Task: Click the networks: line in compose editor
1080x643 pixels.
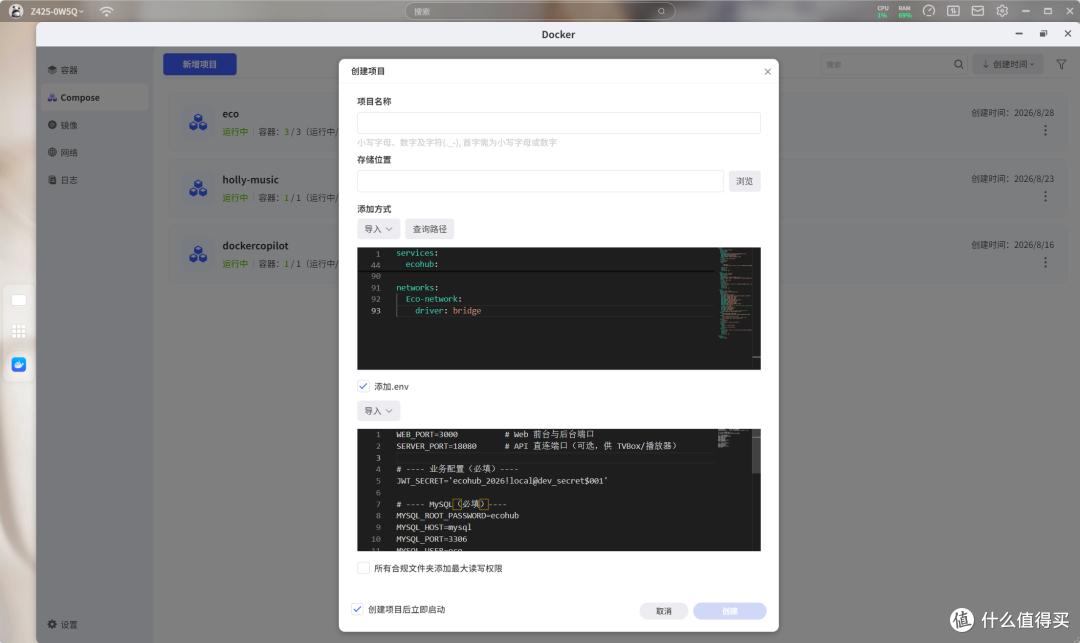Action: click(417, 288)
